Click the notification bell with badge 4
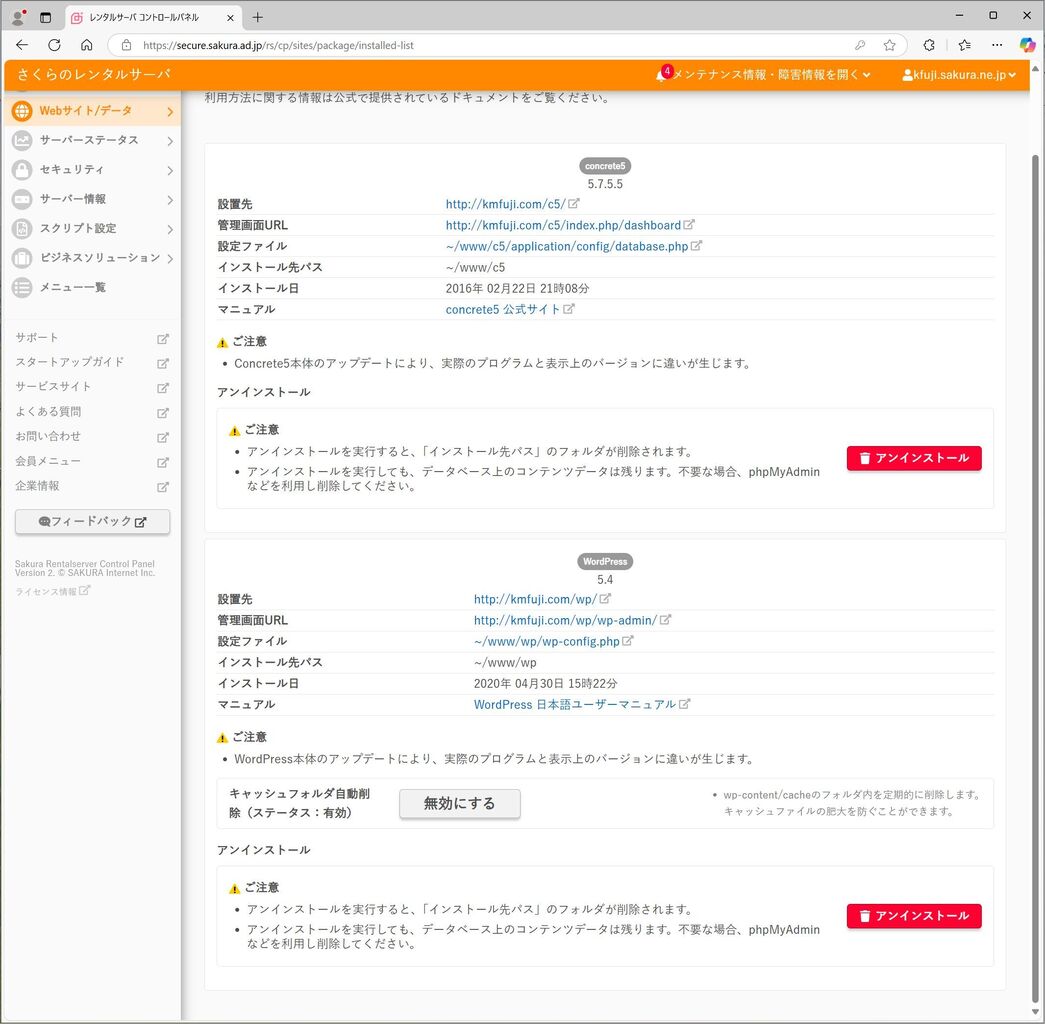Viewport: 1045px width, 1024px height. tap(662, 74)
